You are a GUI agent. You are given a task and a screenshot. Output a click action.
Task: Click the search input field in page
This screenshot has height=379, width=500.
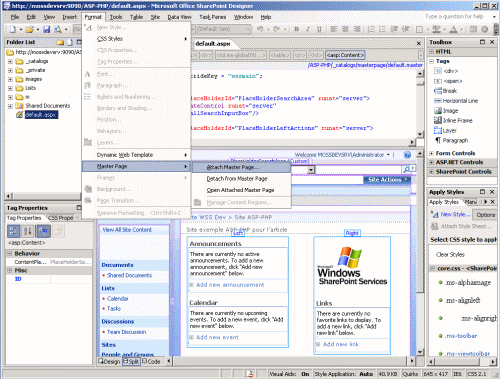359,170
